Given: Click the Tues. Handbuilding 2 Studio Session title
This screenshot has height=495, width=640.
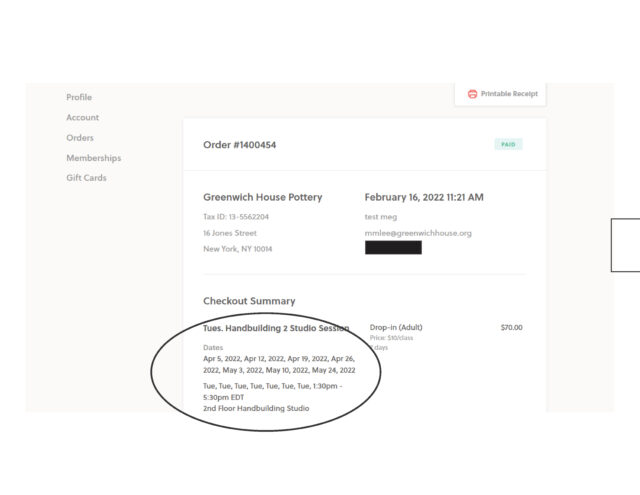Looking at the screenshot, I should coord(276,328).
